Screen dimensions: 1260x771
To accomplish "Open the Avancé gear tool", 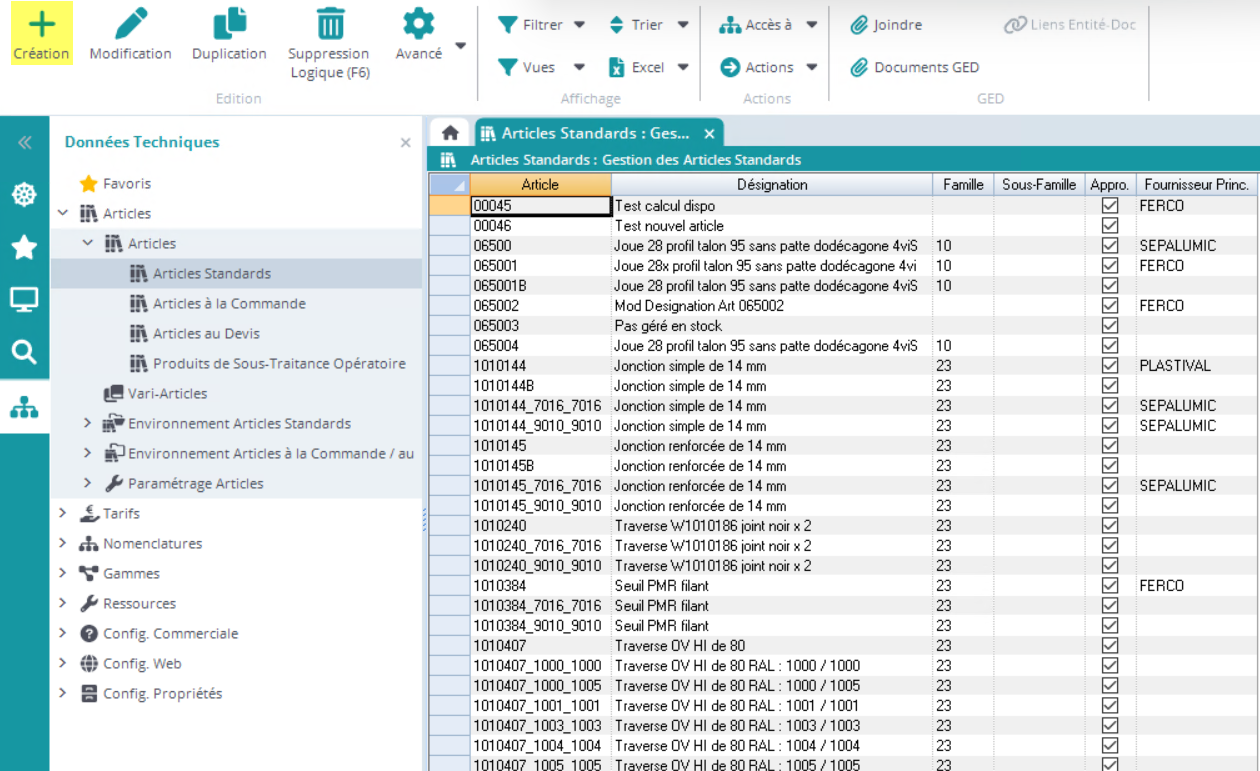I will (418, 24).
